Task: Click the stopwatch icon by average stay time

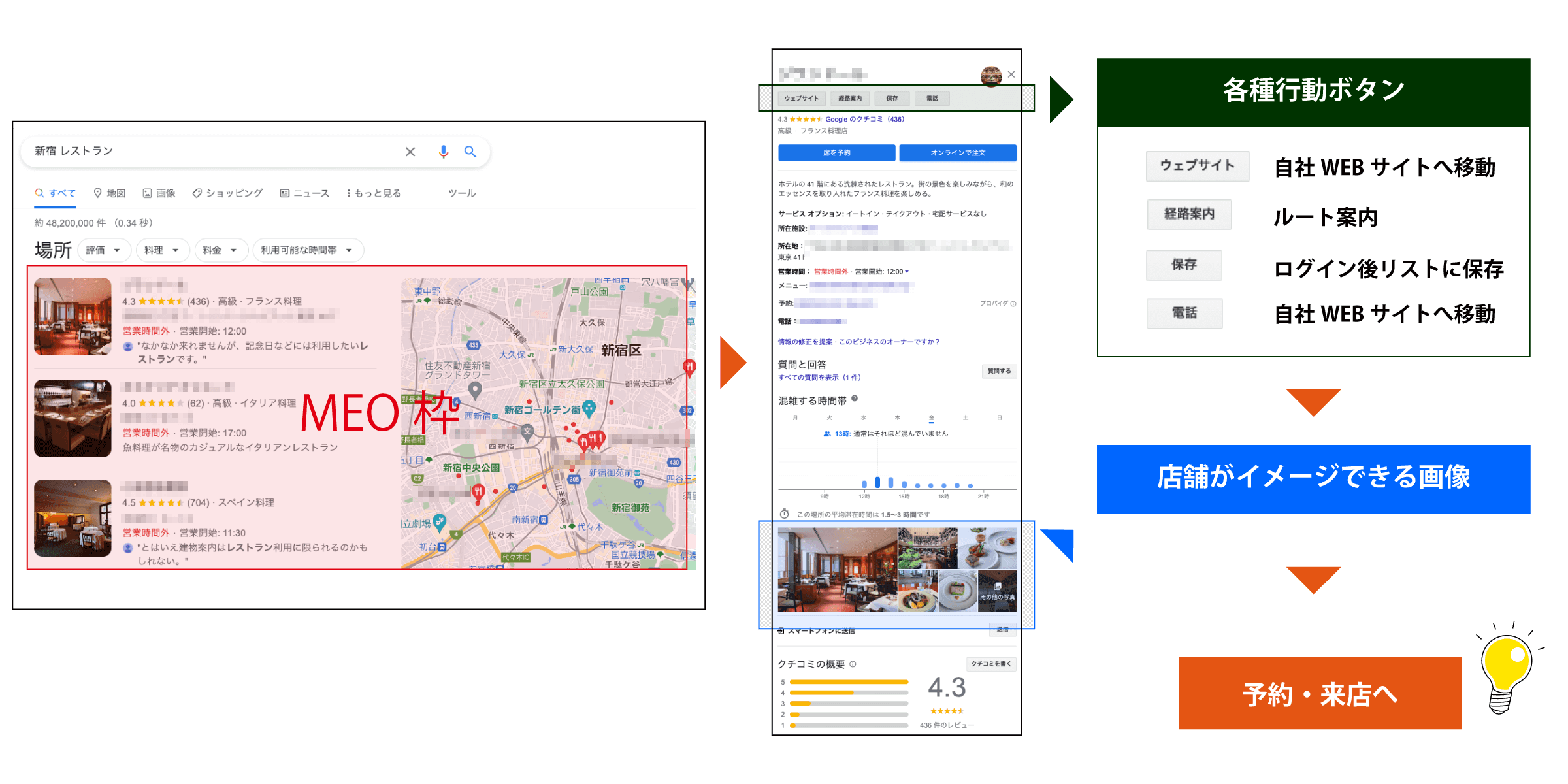Action: tap(785, 514)
